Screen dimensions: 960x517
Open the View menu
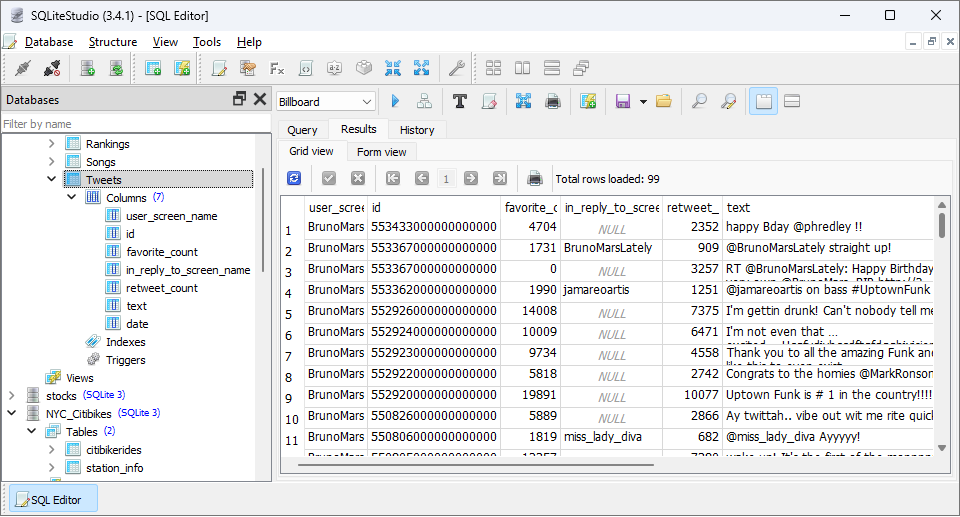(165, 42)
